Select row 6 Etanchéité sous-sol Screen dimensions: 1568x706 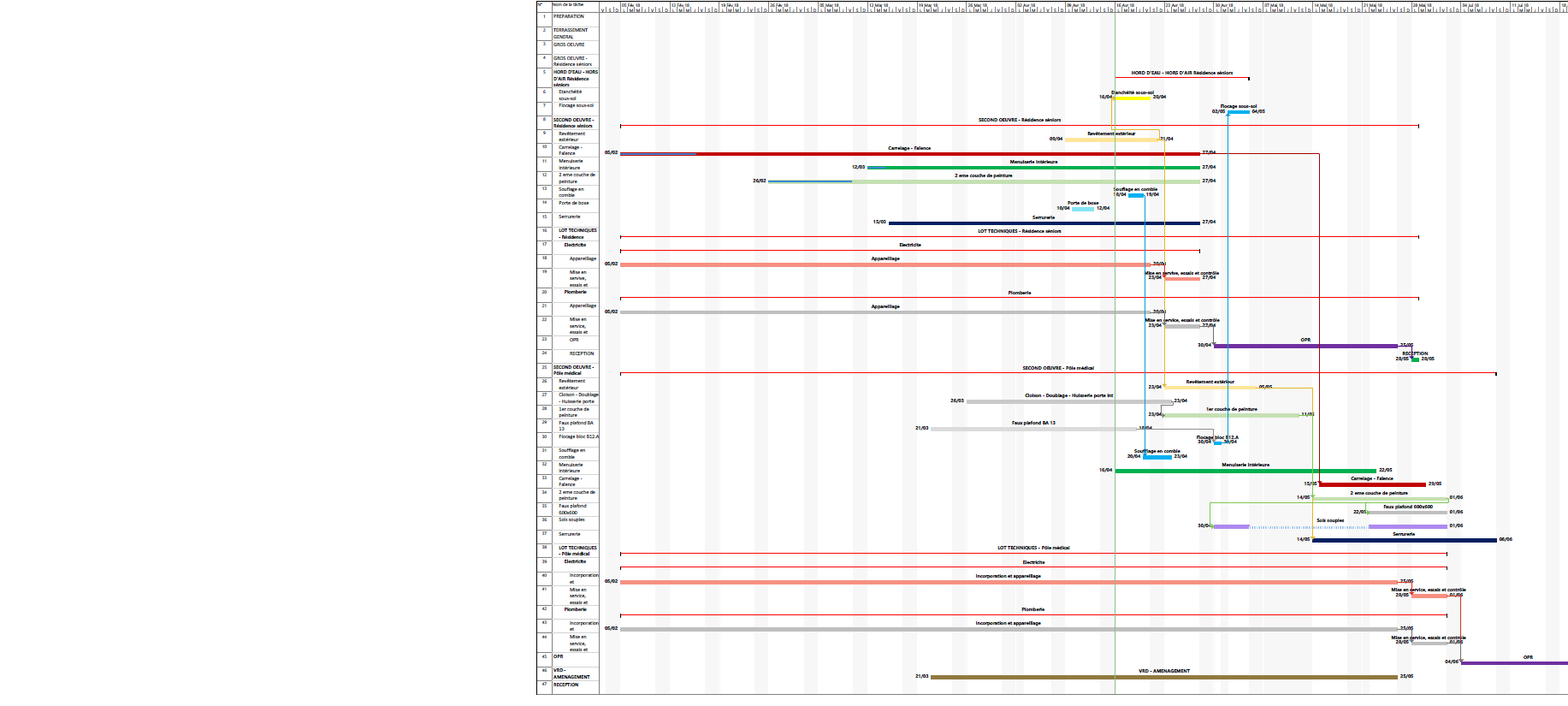tap(568, 95)
